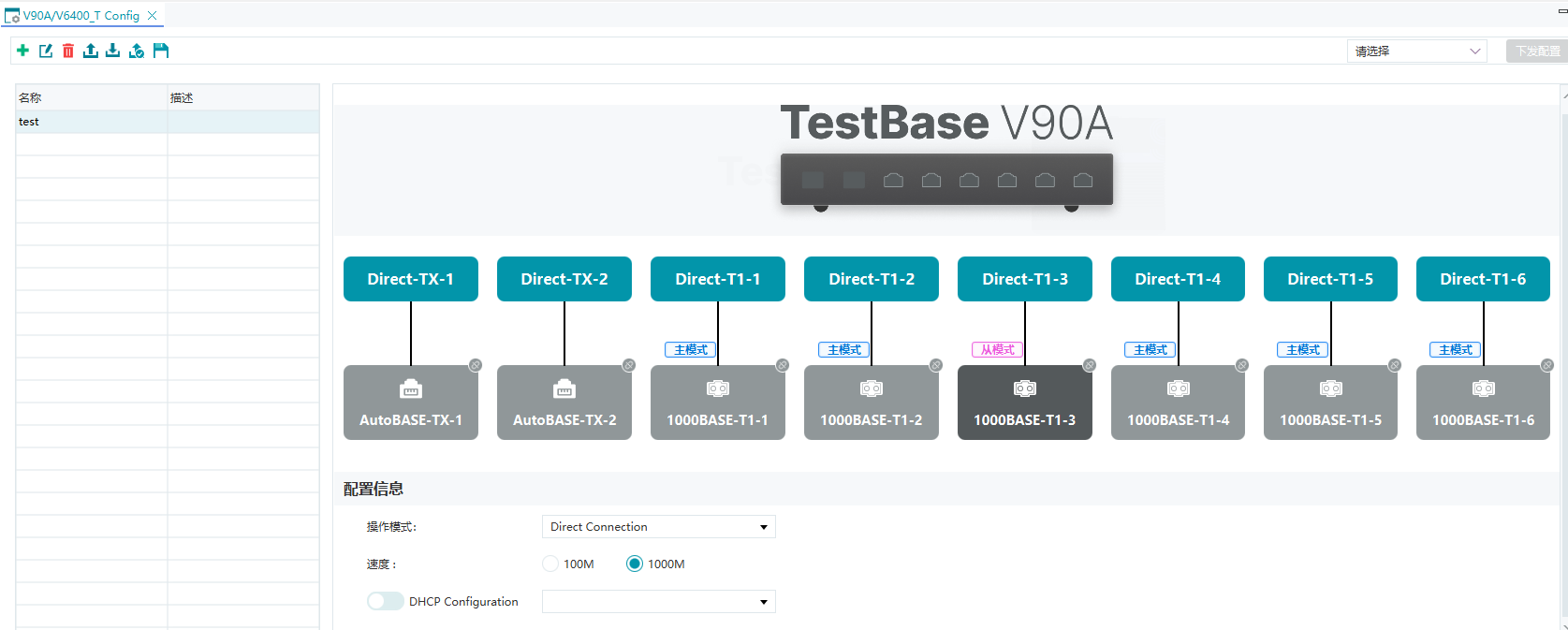Click the unlink icon on 1000BASE-T1-4
Screen dimensions: 1568x630
click(x=1242, y=365)
